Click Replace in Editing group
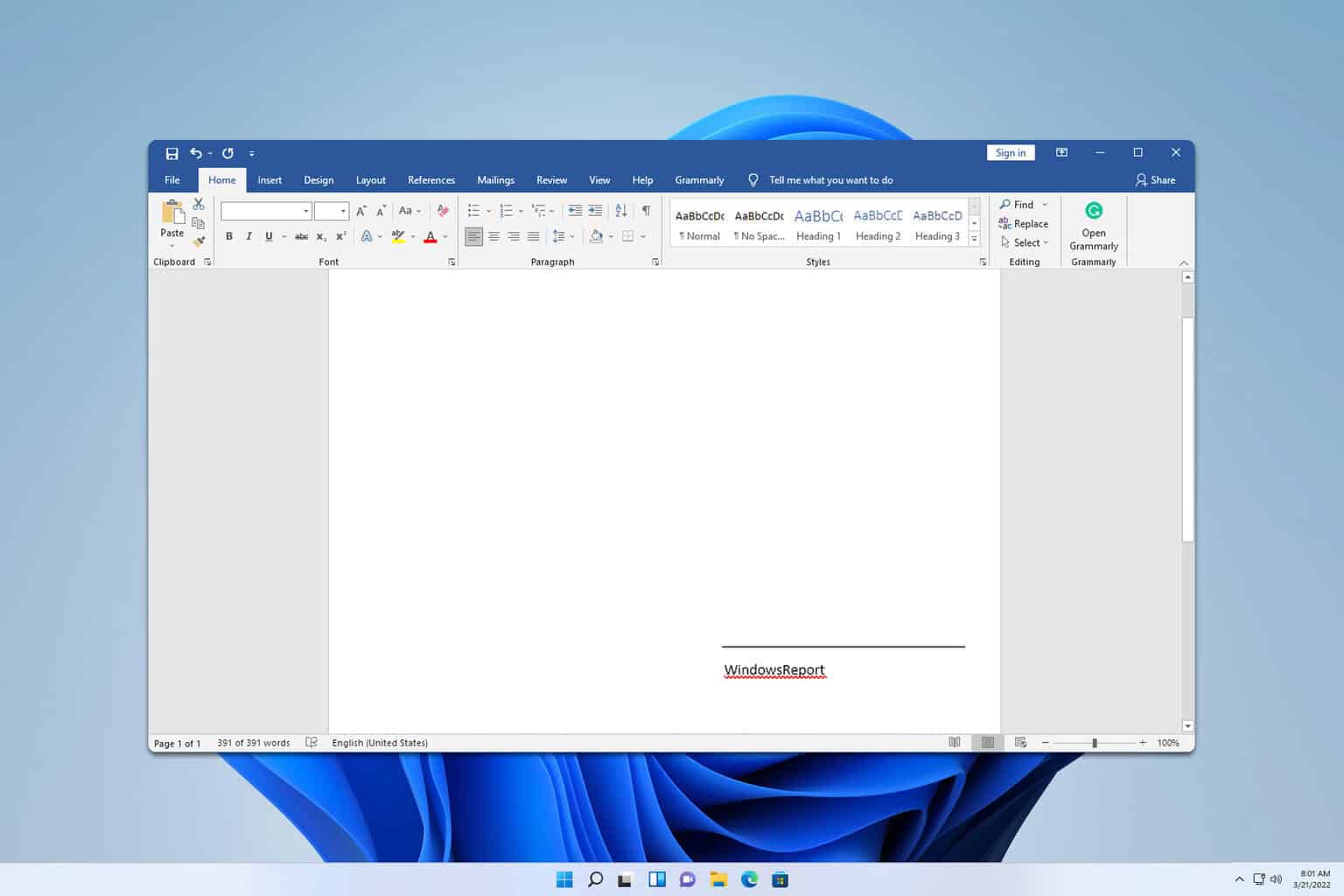Viewport: 1344px width, 896px height. tap(1023, 224)
